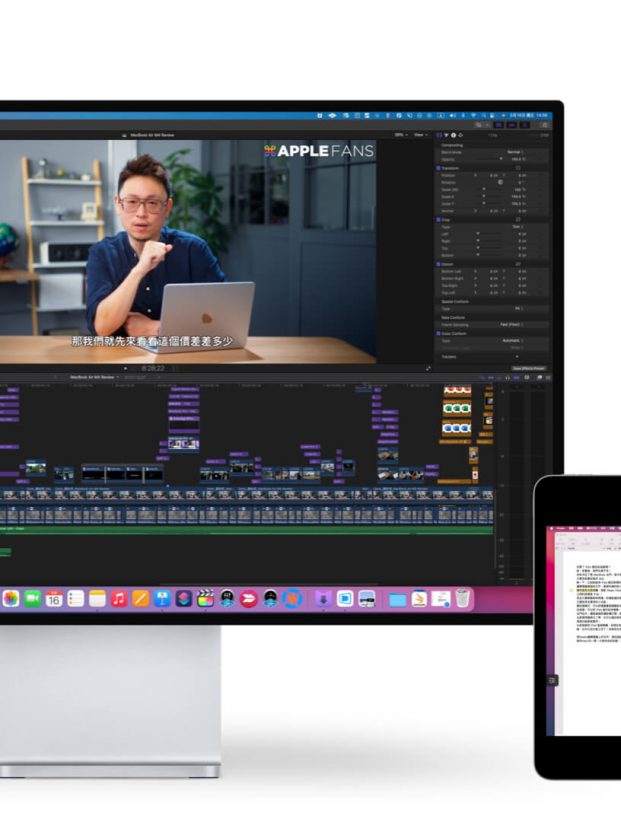Open Final Cut Pro from the Dock

(x=205, y=598)
